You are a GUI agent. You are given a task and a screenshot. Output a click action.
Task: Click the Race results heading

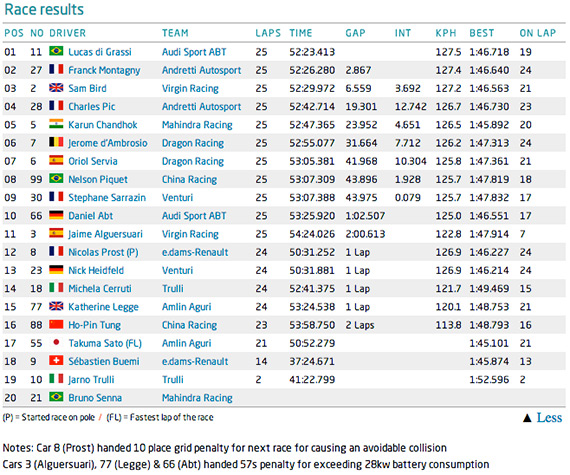[x=44, y=9]
